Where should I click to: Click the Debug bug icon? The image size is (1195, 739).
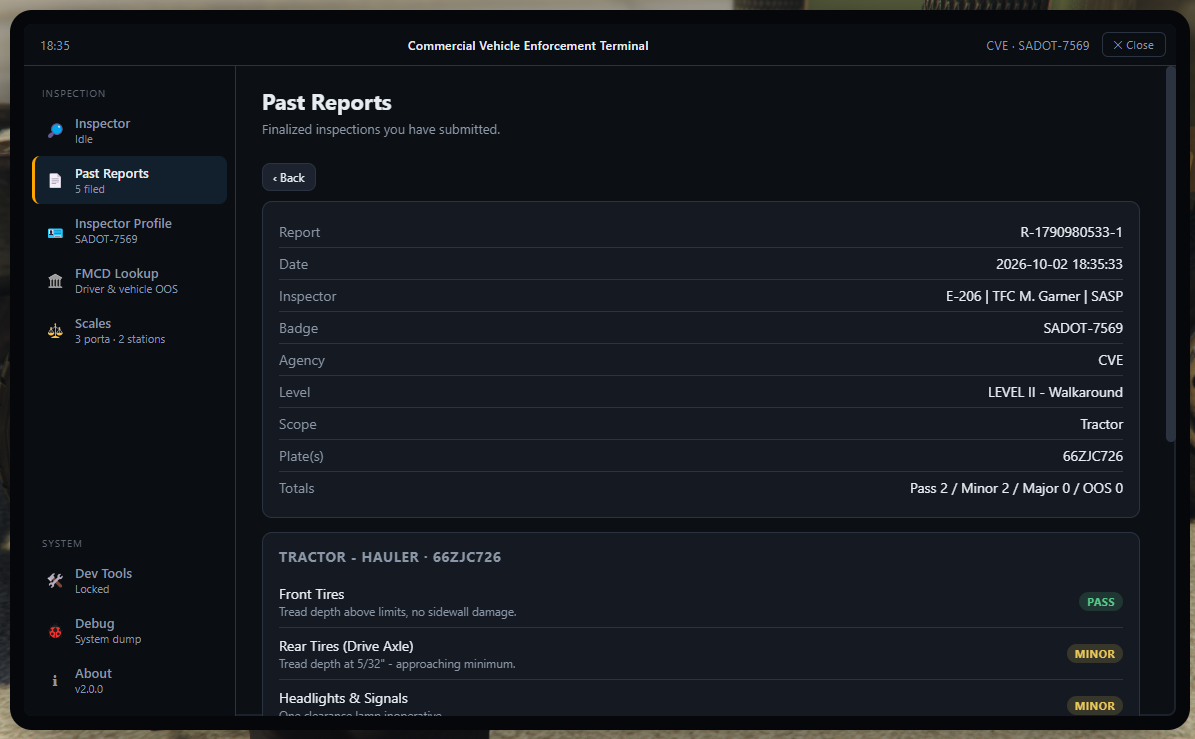(x=55, y=632)
